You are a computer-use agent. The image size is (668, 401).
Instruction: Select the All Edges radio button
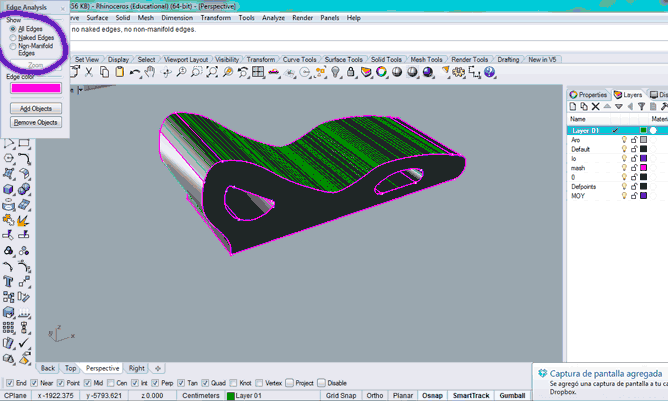pyautogui.click(x=13, y=29)
